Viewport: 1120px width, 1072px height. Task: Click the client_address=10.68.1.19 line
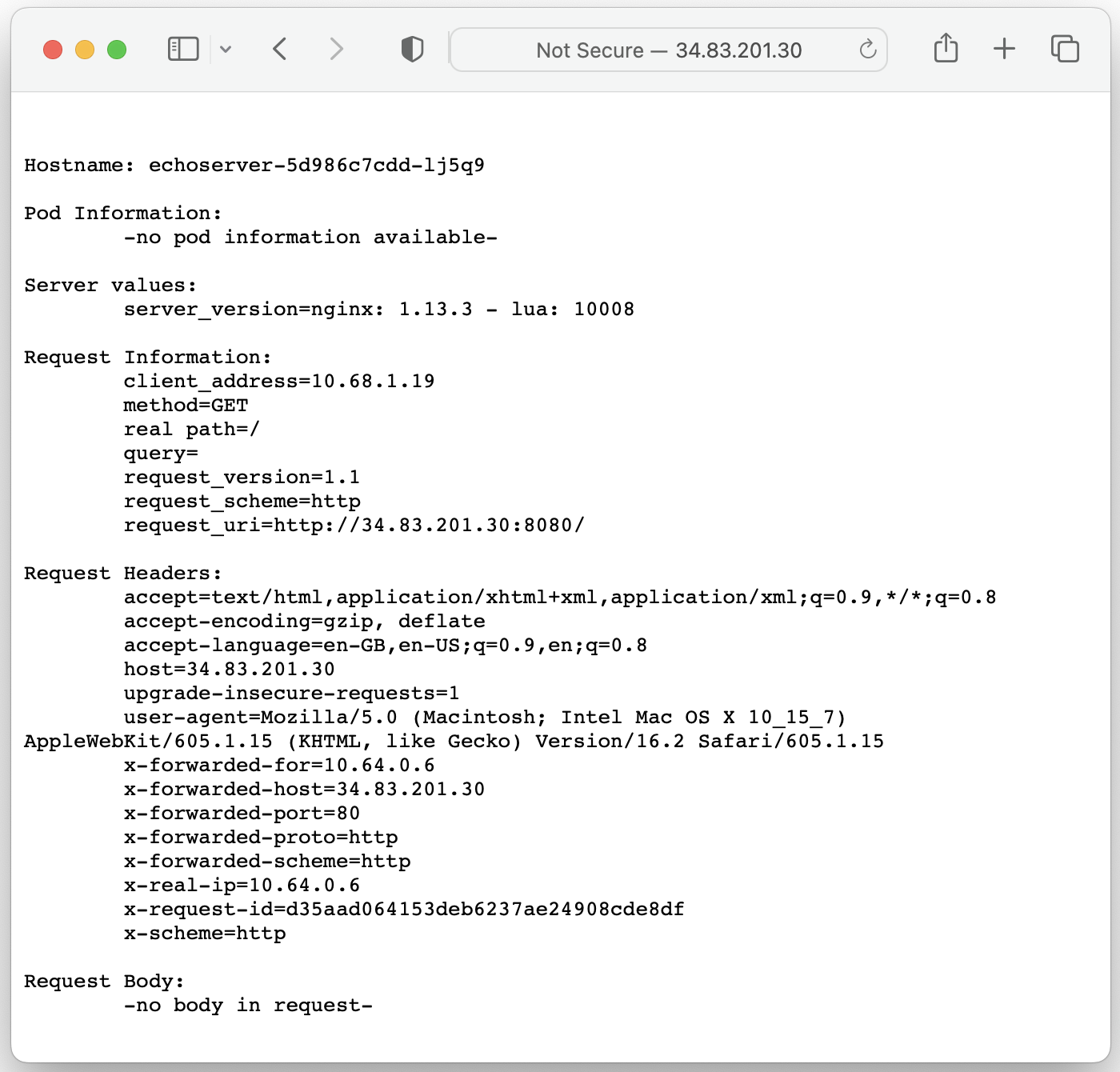(278, 382)
